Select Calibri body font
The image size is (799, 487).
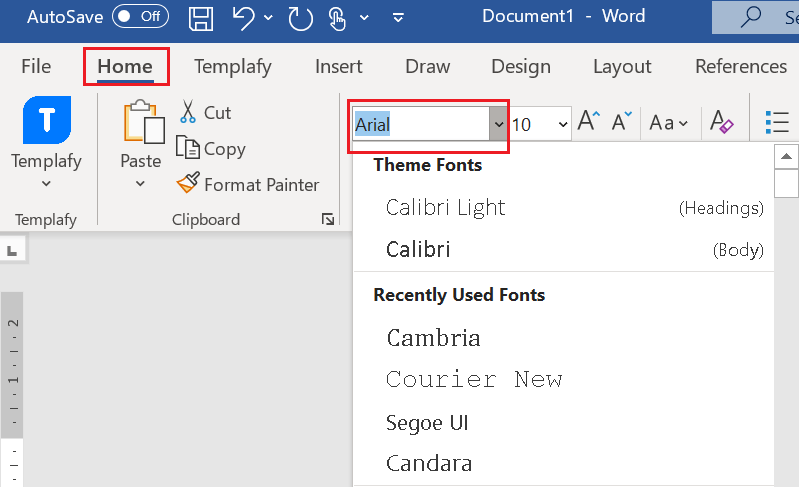tap(564, 249)
